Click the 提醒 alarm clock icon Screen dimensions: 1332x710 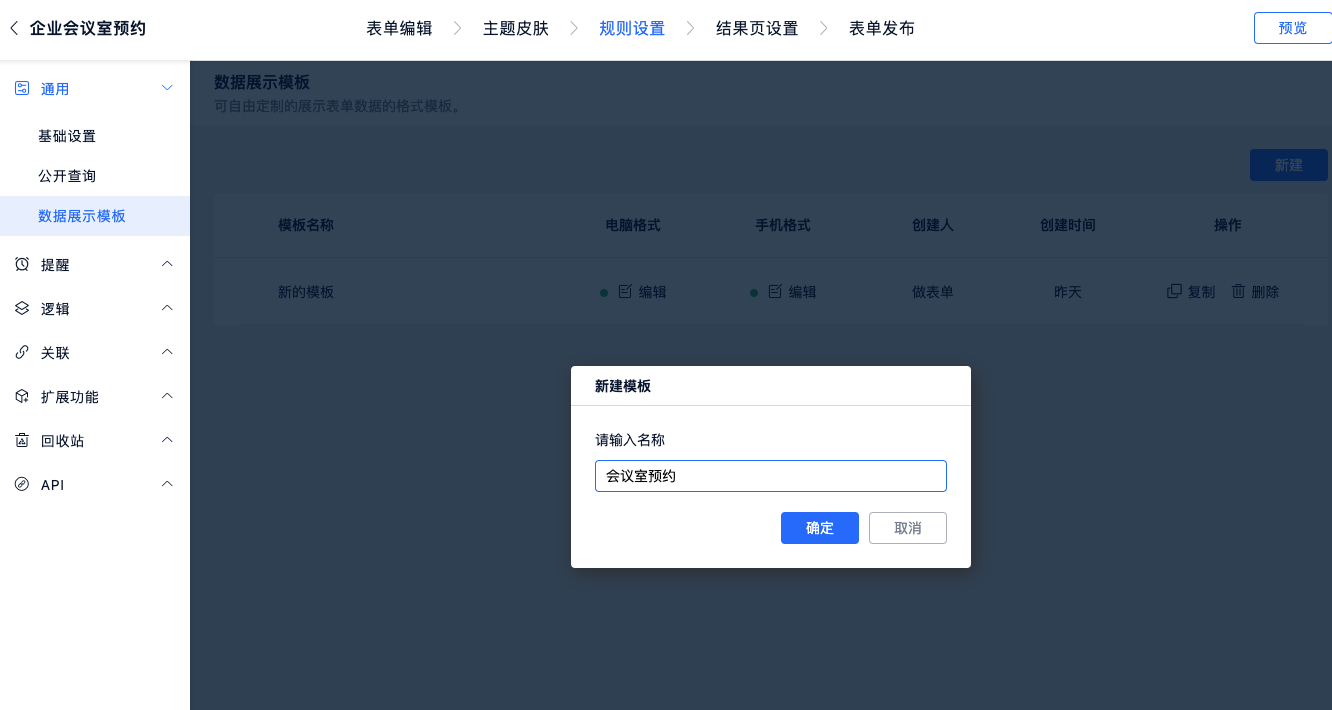point(22,265)
